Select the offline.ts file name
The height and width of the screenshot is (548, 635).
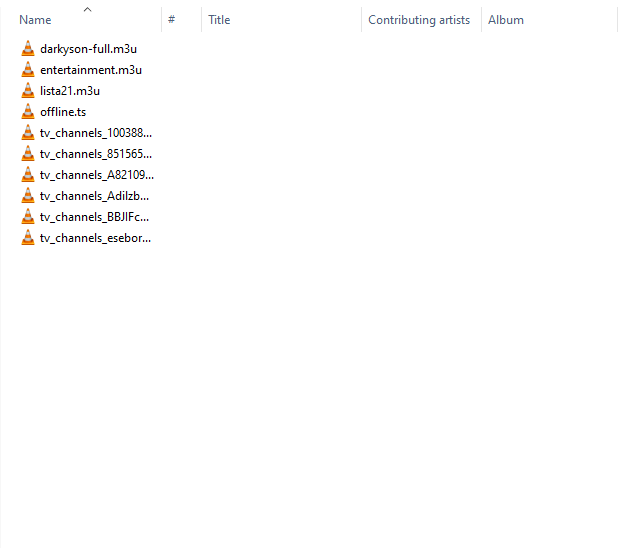[63, 111]
